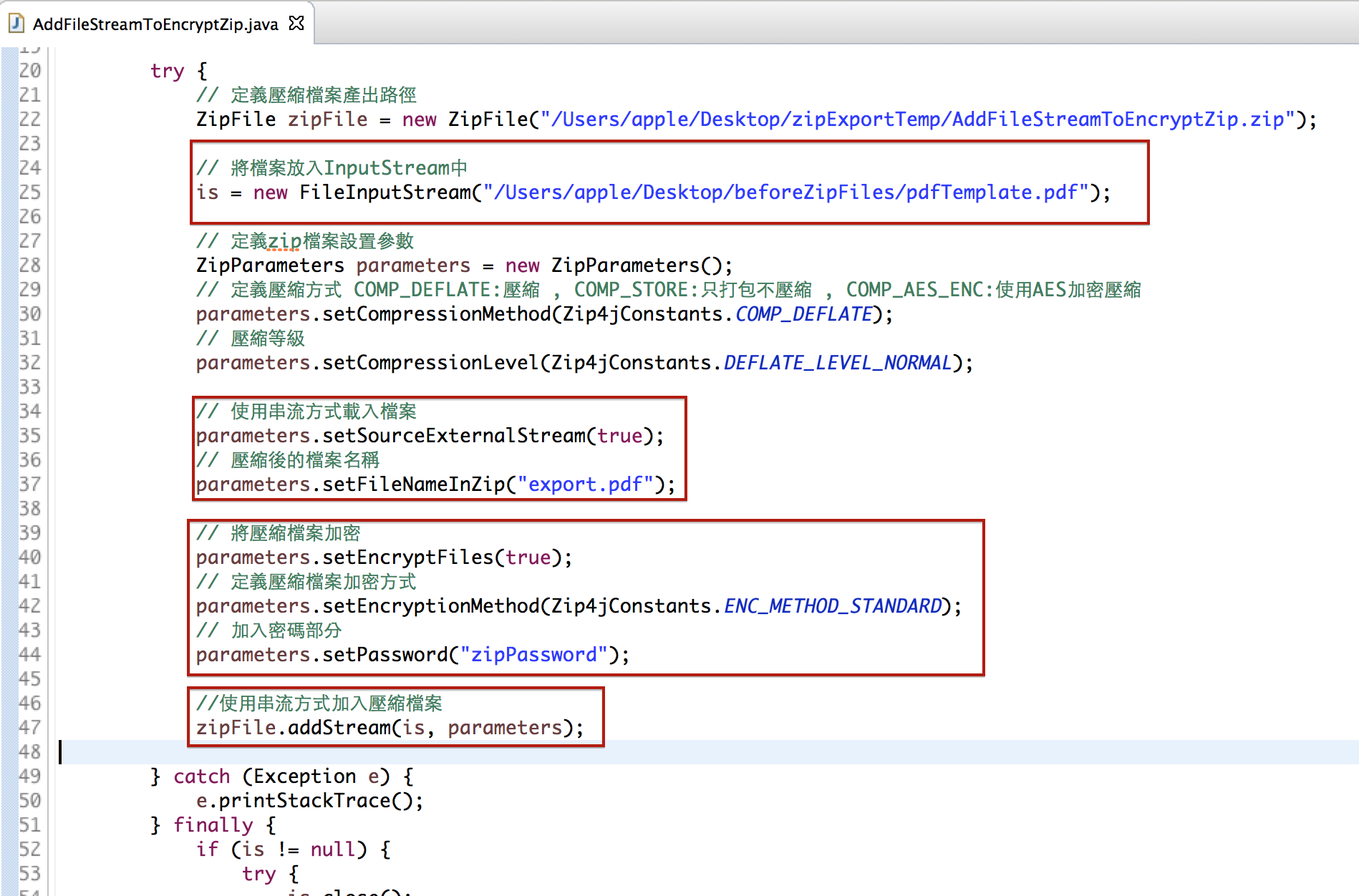Click line number 47 in the gutter

pos(30,727)
